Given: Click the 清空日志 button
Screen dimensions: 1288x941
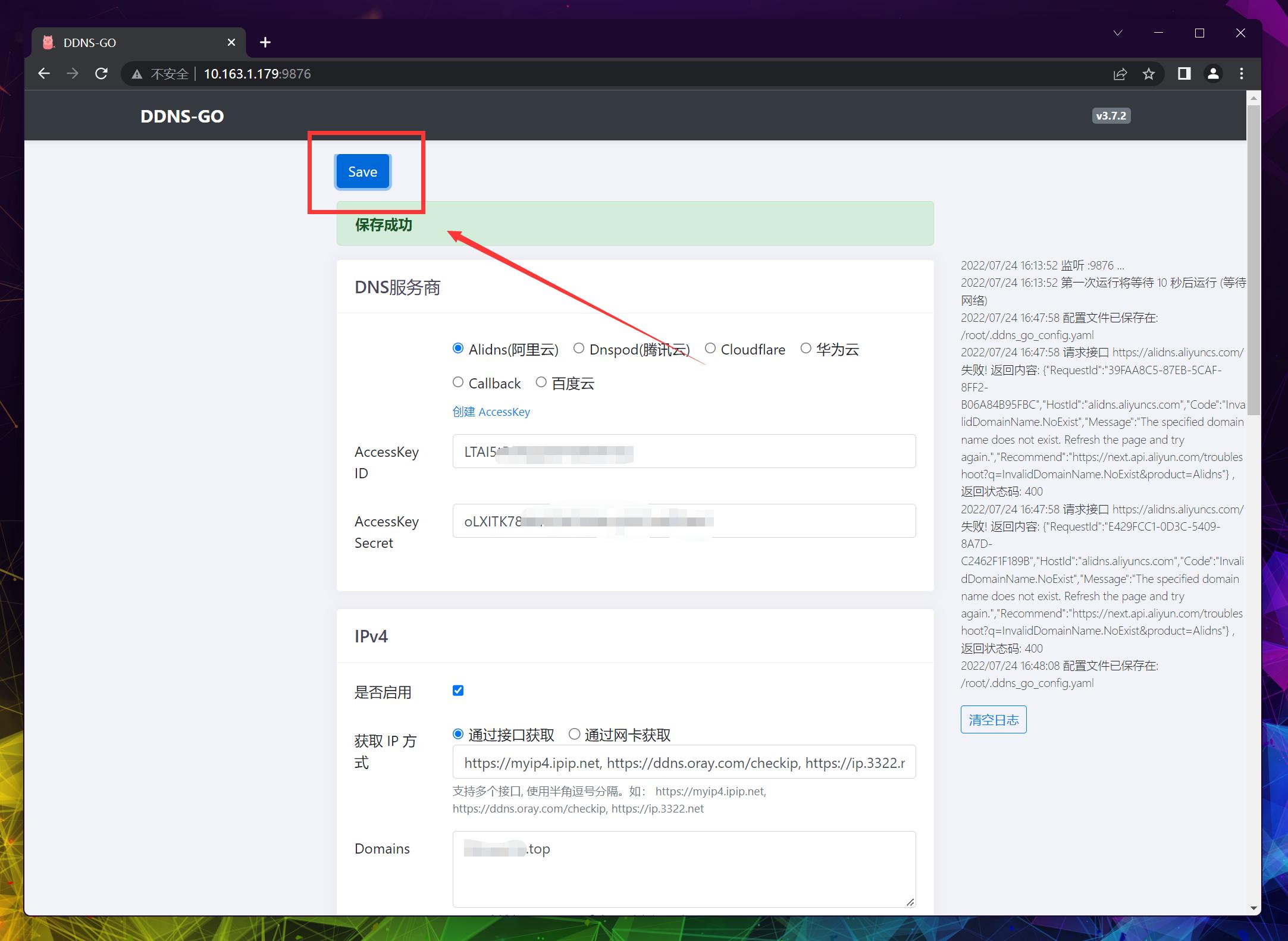Looking at the screenshot, I should click(x=993, y=719).
